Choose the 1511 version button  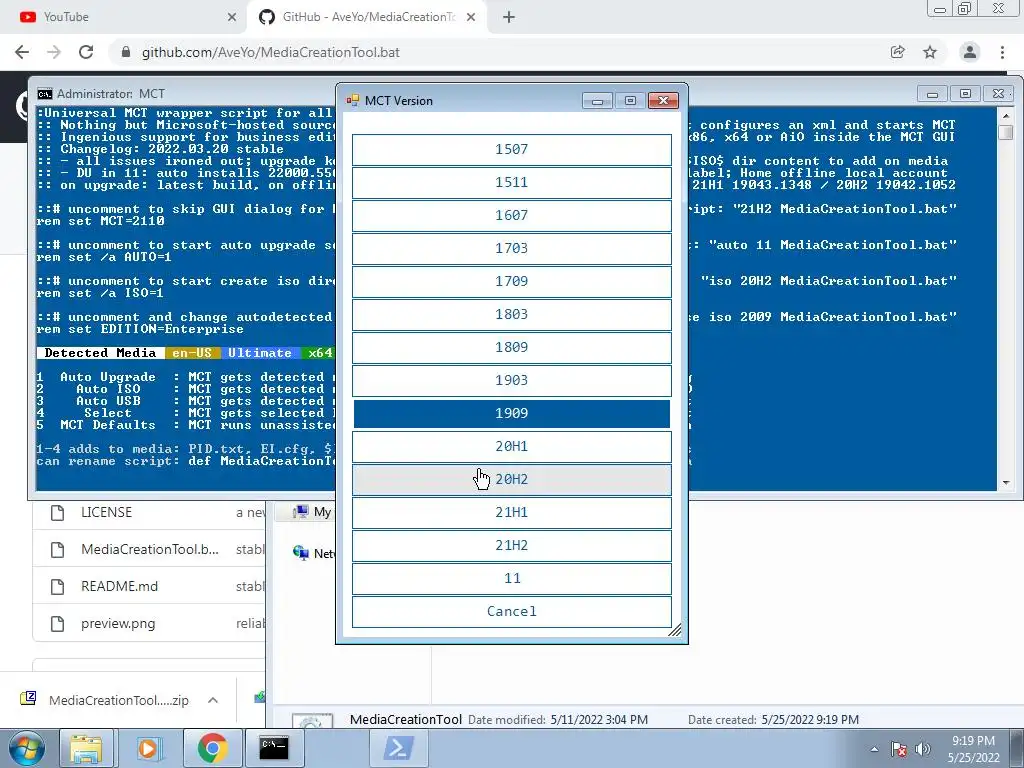511,182
